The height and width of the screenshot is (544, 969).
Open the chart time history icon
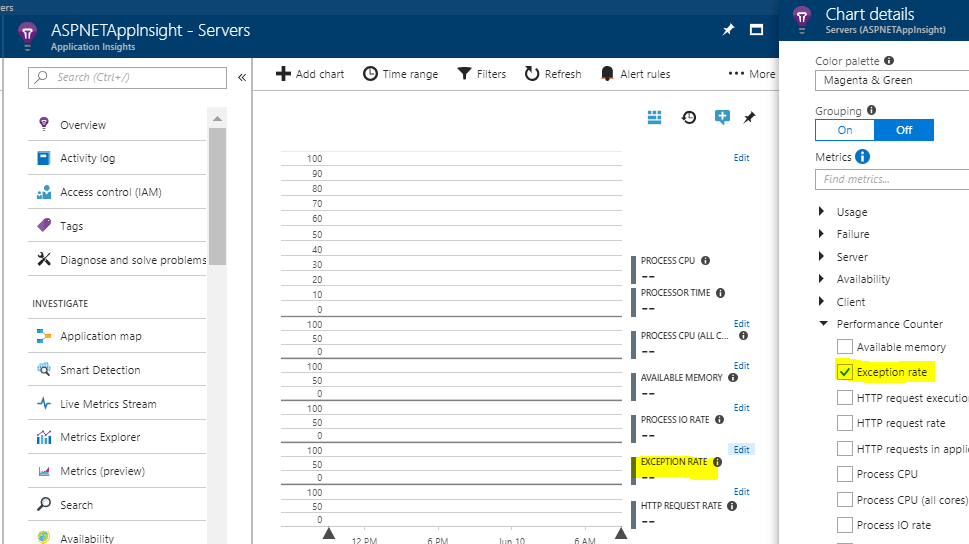coord(688,117)
